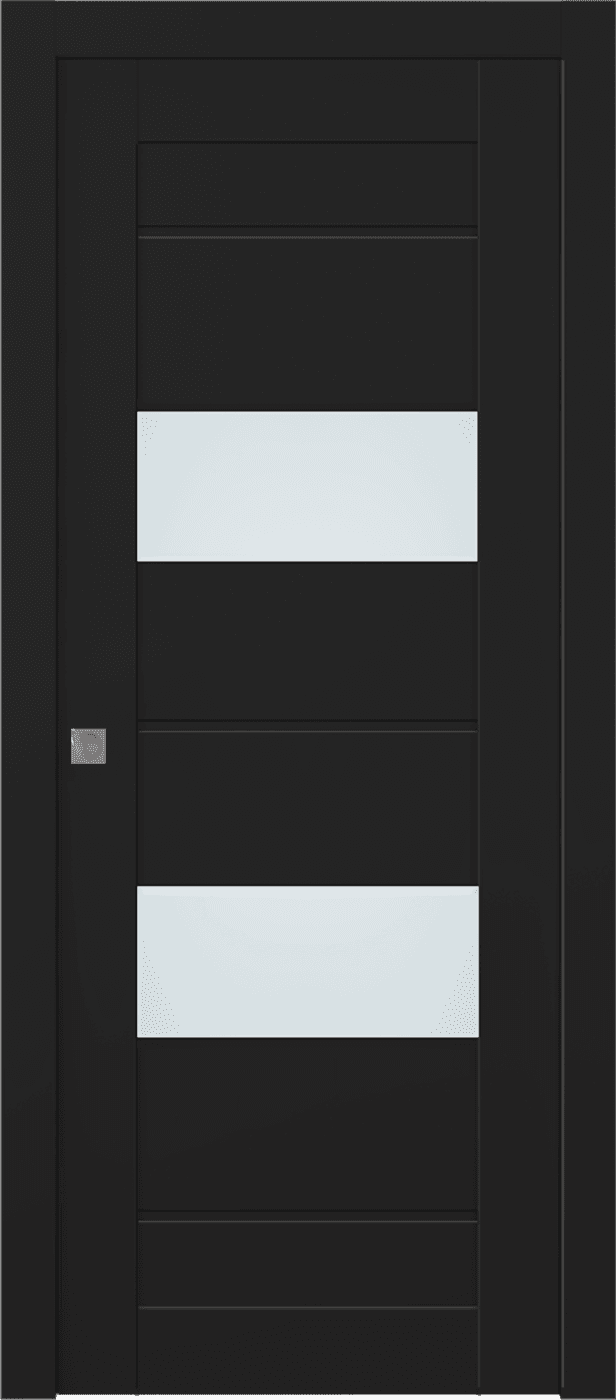This screenshot has width=616, height=1400.
Task: Click black panel directly below lower glass
Action: (x=307, y=1124)
